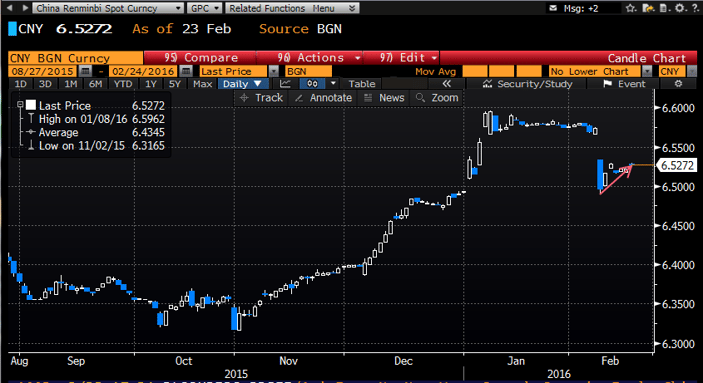The width and height of the screenshot is (703, 383).
Task: Select the candle chart style icon
Action: click(x=312, y=84)
